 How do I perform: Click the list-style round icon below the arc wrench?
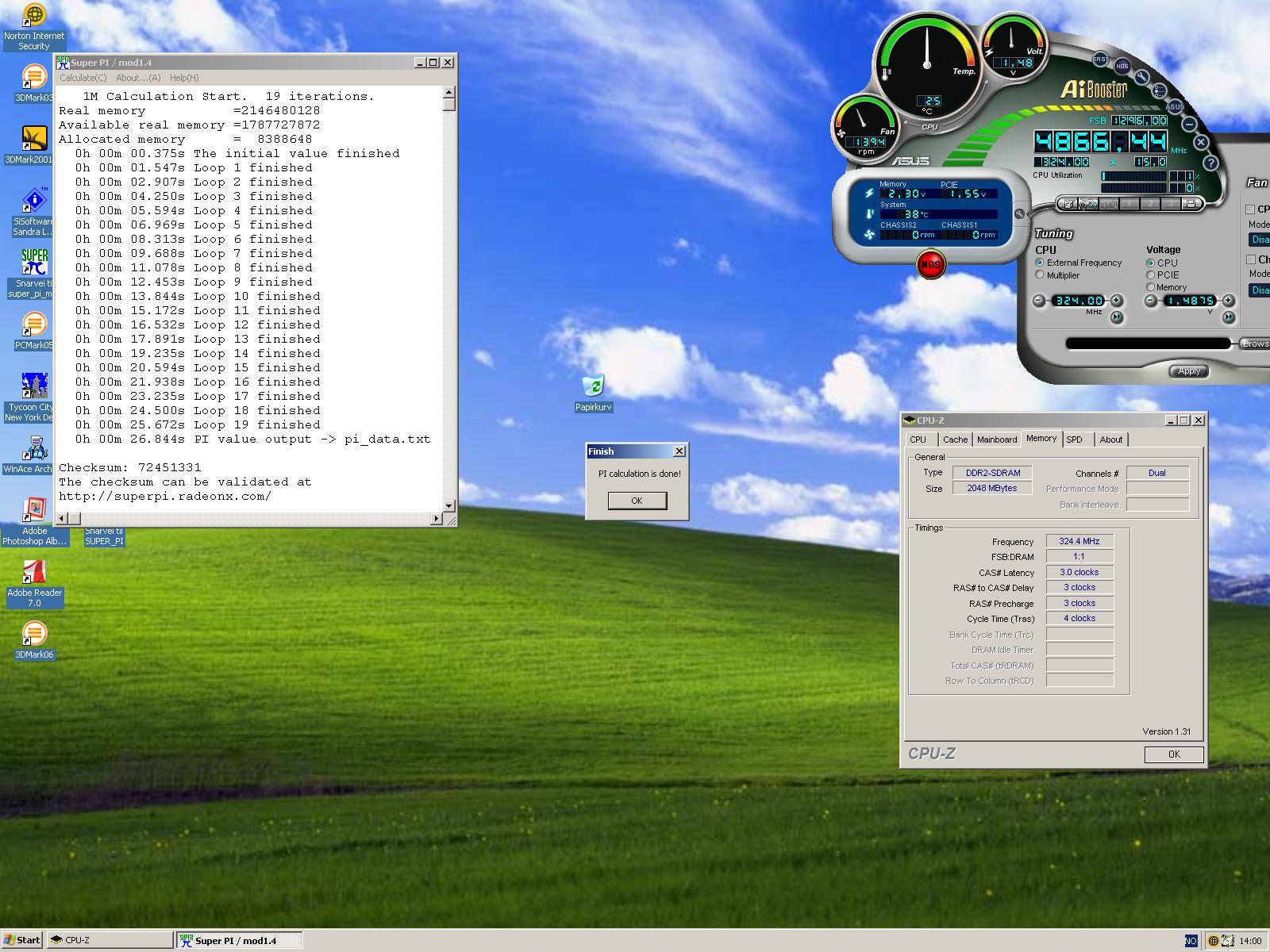point(1159,90)
